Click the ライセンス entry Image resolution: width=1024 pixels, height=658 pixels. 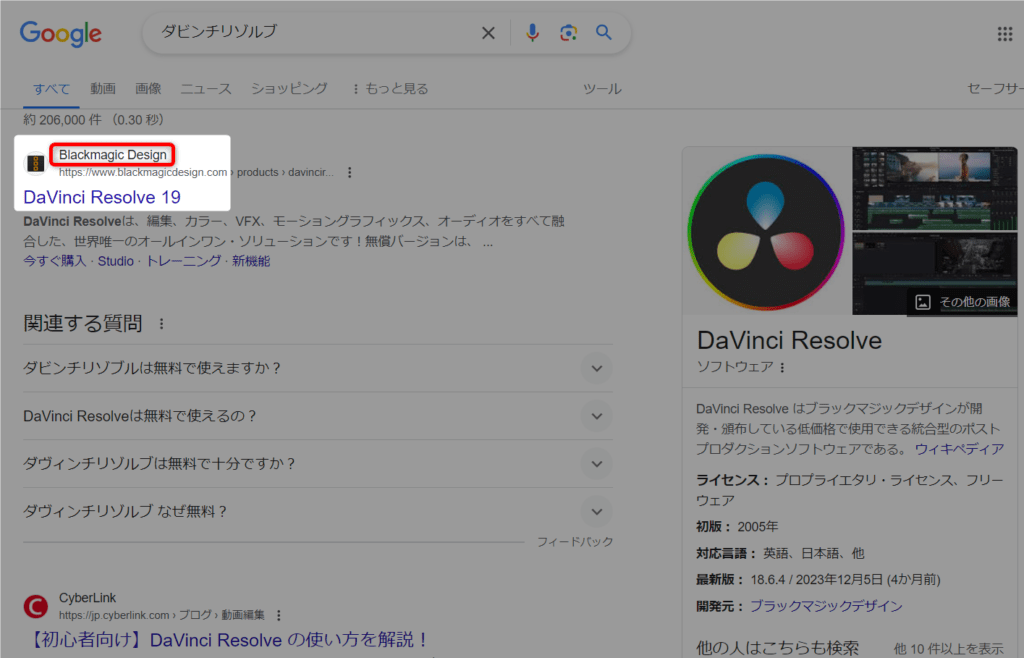(x=850, y=490)
